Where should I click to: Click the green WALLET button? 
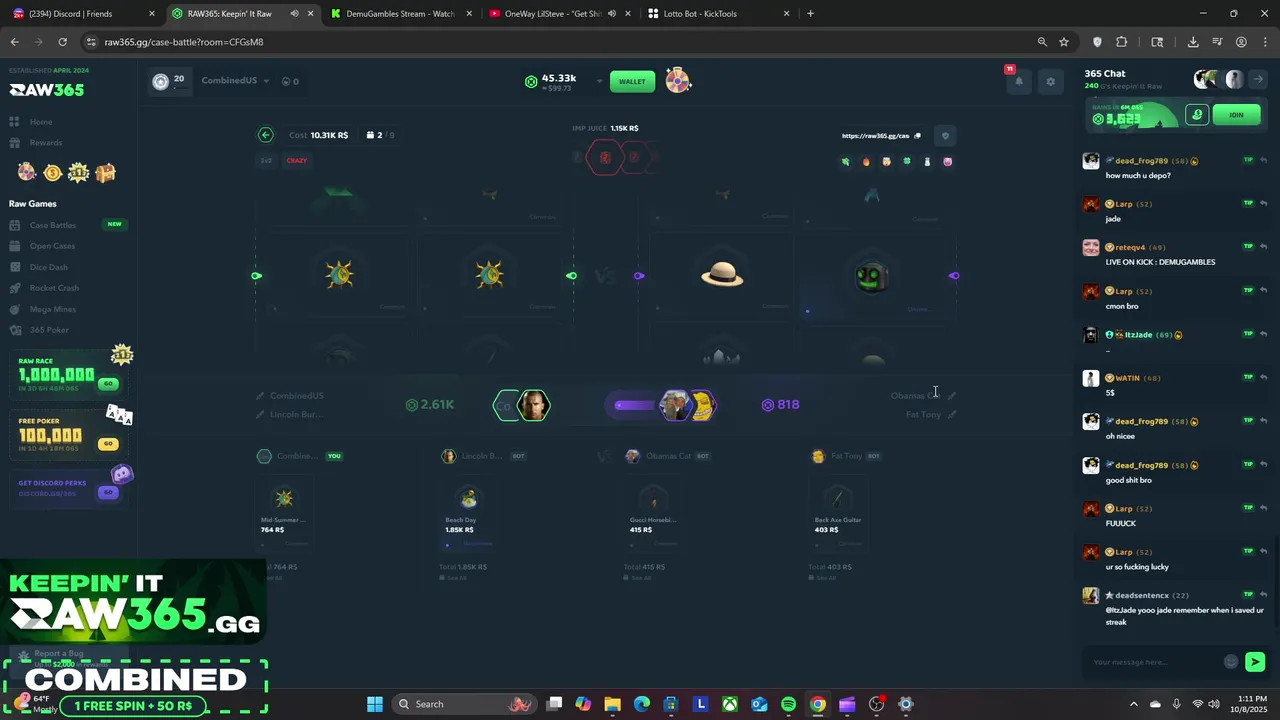click(x=632, y=82)
